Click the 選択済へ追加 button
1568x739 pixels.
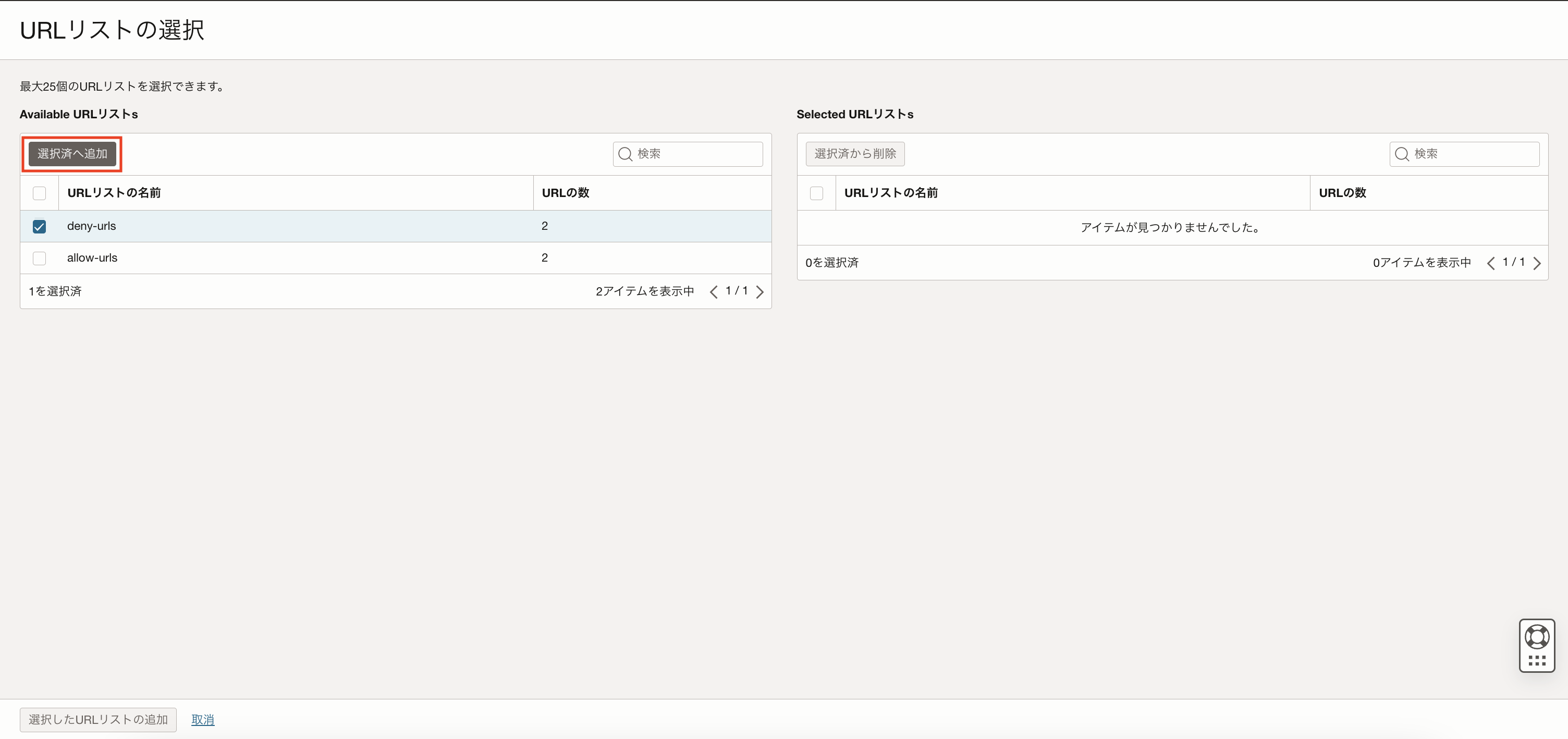(x=72, y=154)
